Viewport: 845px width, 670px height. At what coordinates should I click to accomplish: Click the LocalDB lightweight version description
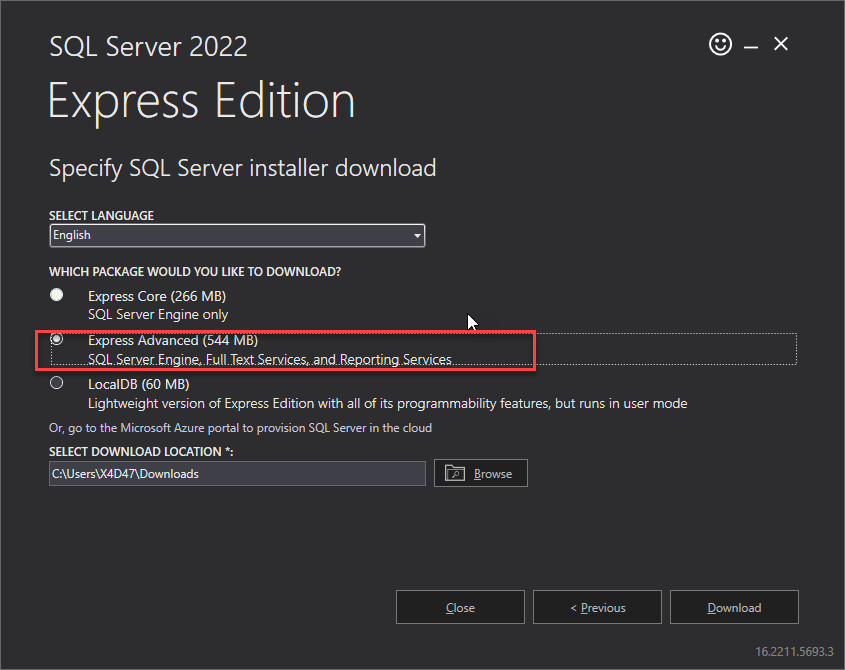pyautogui.click(x=387, y=404)
